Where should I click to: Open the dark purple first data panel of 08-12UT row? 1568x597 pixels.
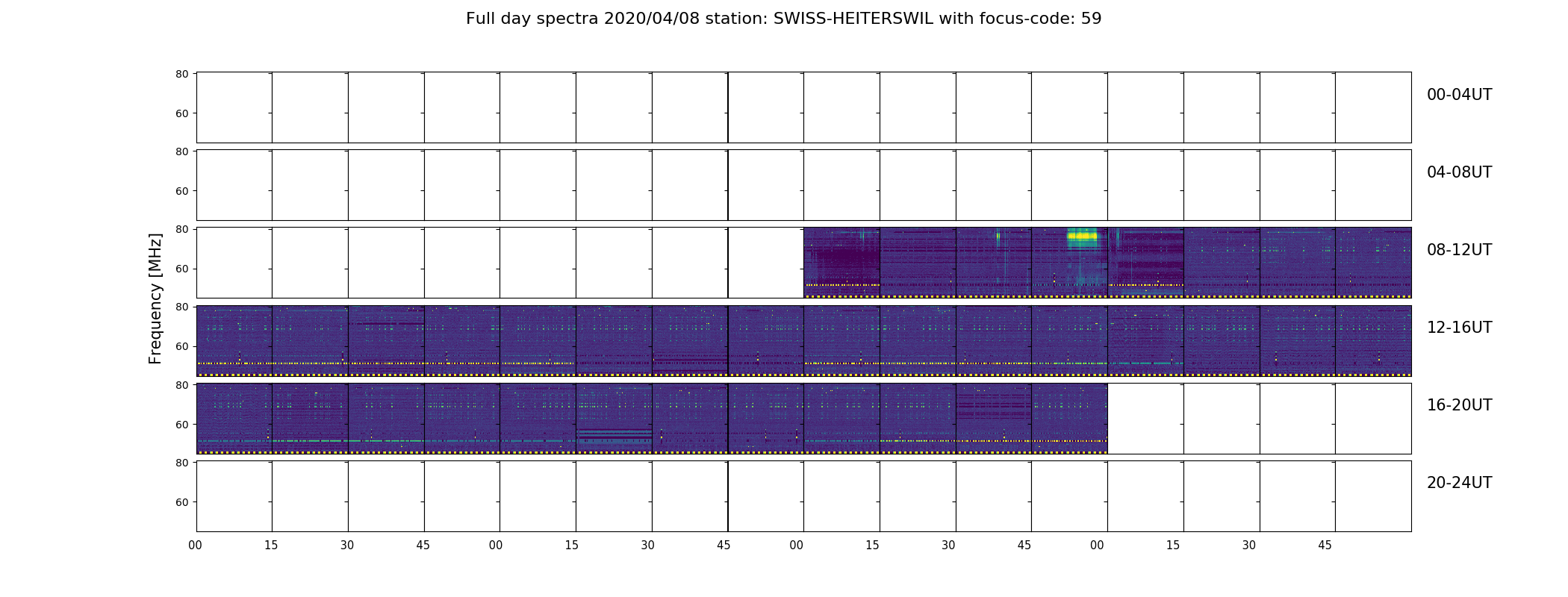click(841, 263)
